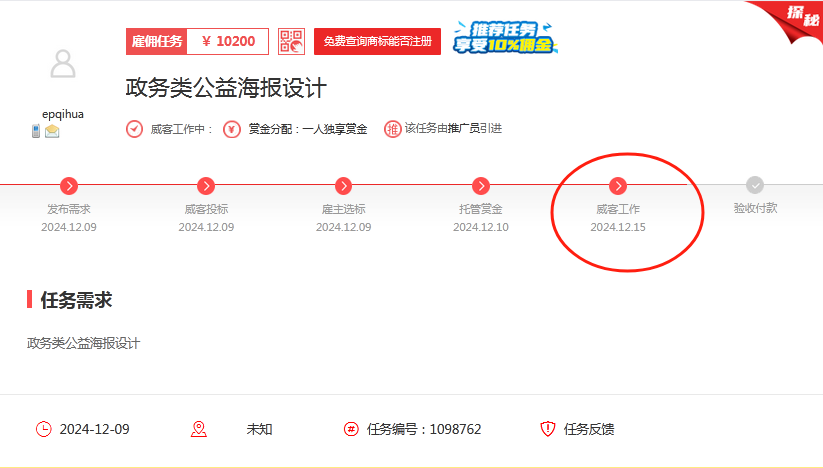Click the shield icon beside 任务反馈
Image resolution: width=823 pixels, height=468 pixels.
(x=547, y=429)
